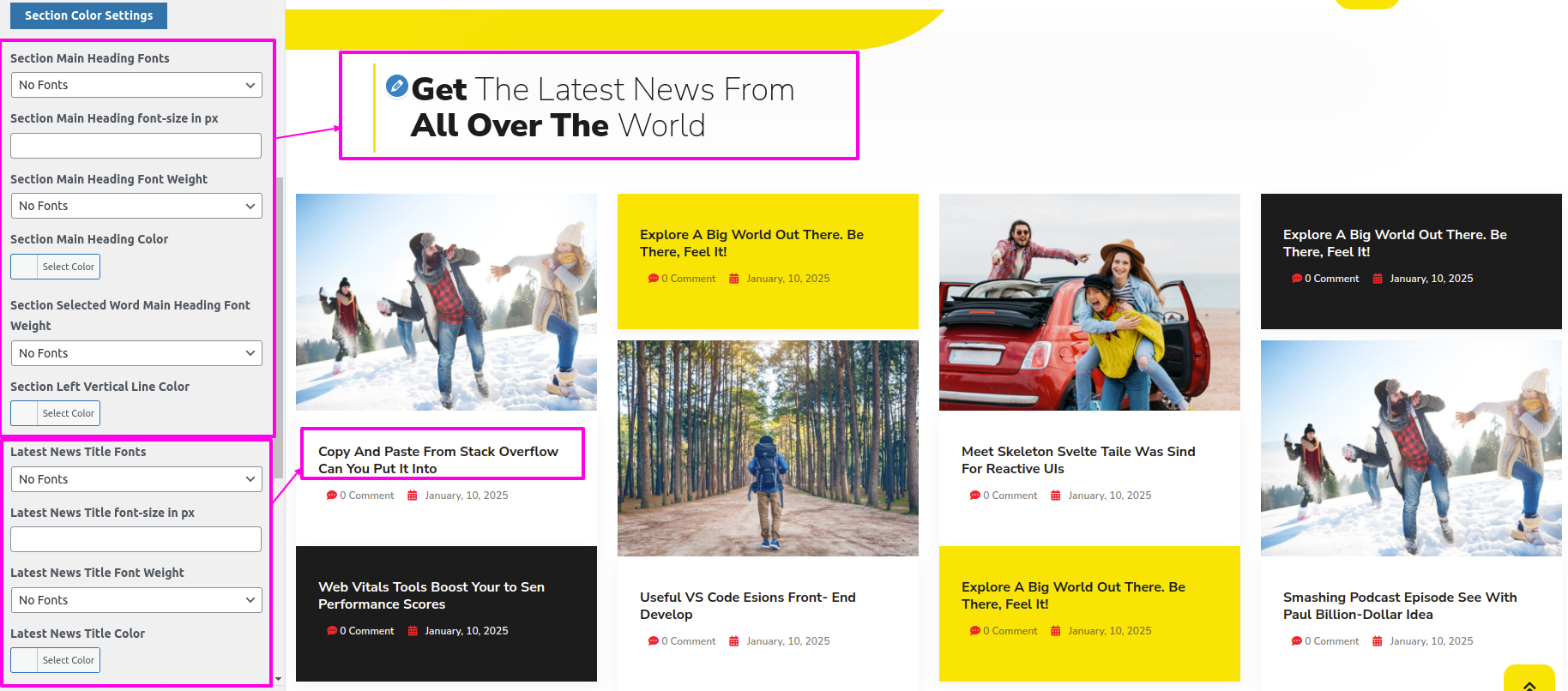Image resolution: width=1568 pixels, height=691 pixels.
Task: Click sidebar scrollbar down arrow
Action: point(279,679)
